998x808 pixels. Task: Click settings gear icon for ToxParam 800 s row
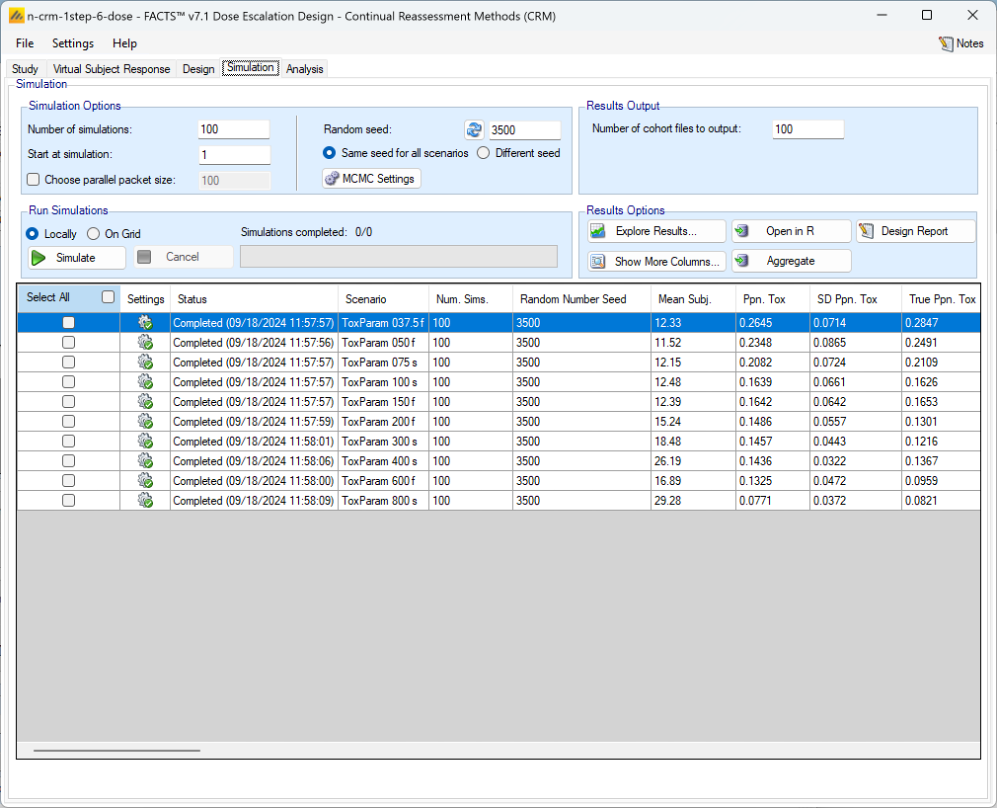(x=145, y=501)
